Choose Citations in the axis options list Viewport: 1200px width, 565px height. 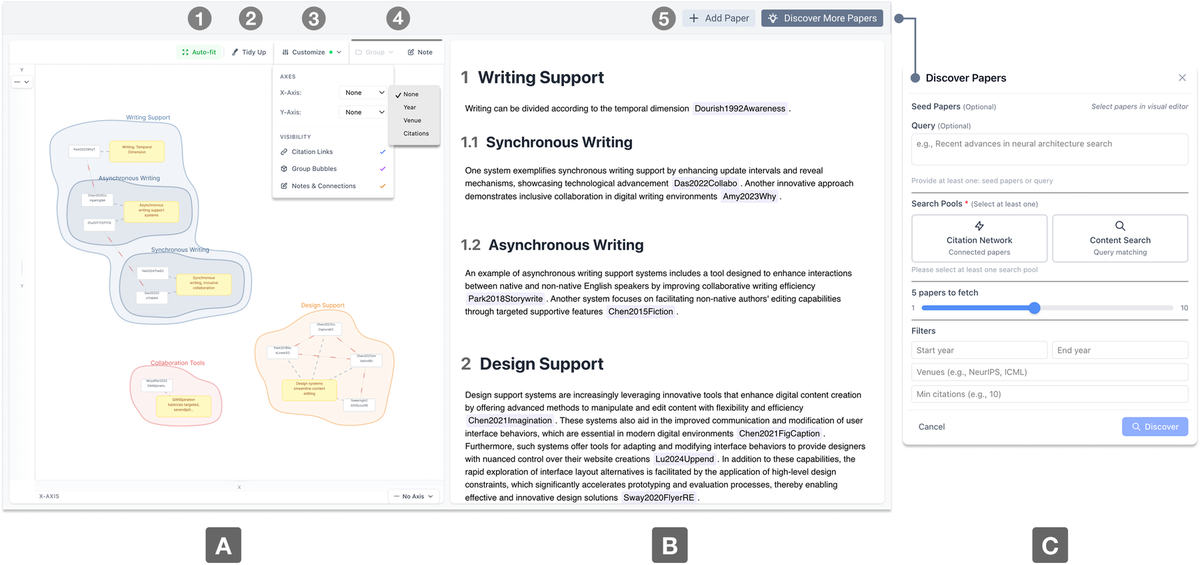(x=414, y=133)
